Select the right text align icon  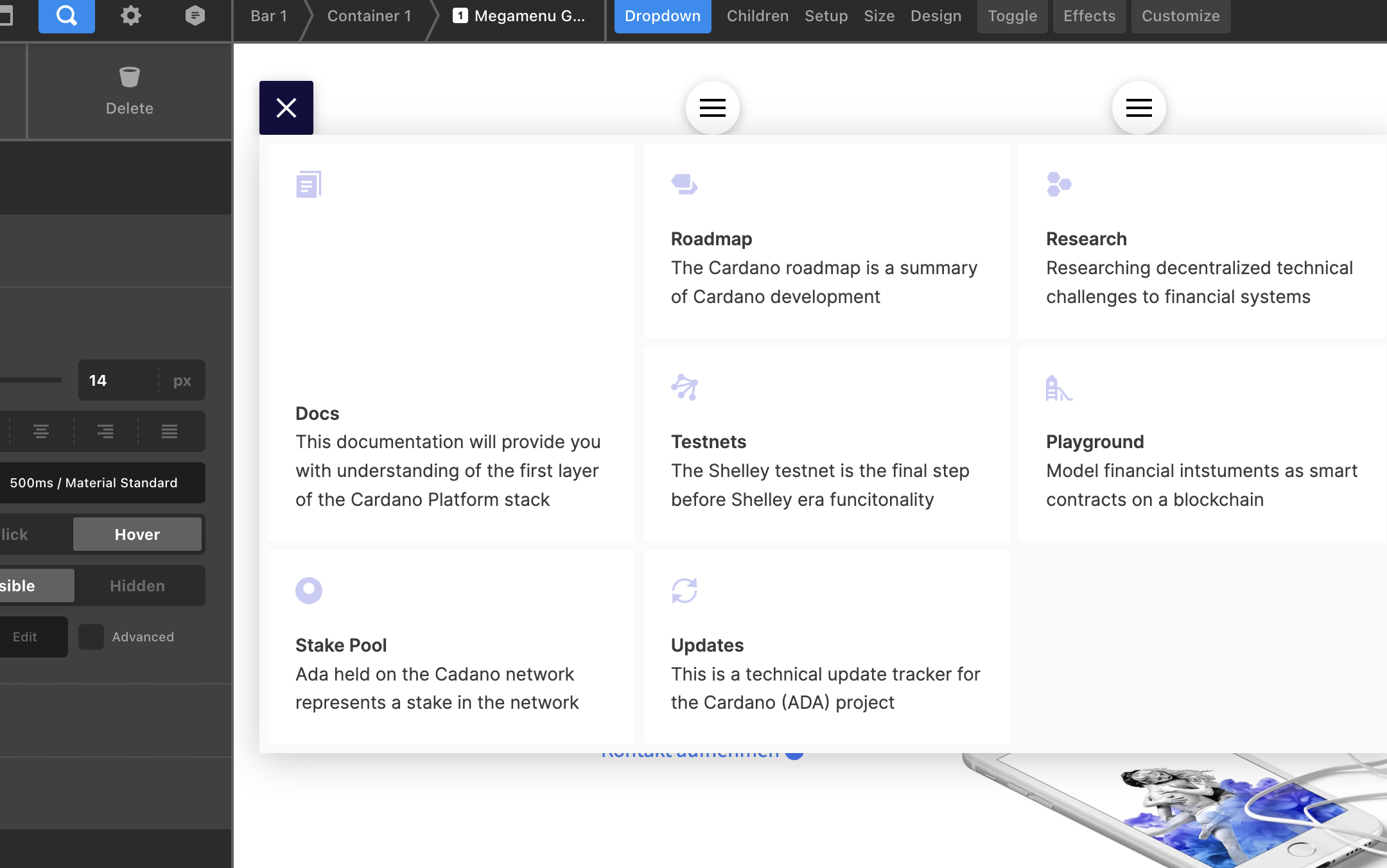(105, 431)
